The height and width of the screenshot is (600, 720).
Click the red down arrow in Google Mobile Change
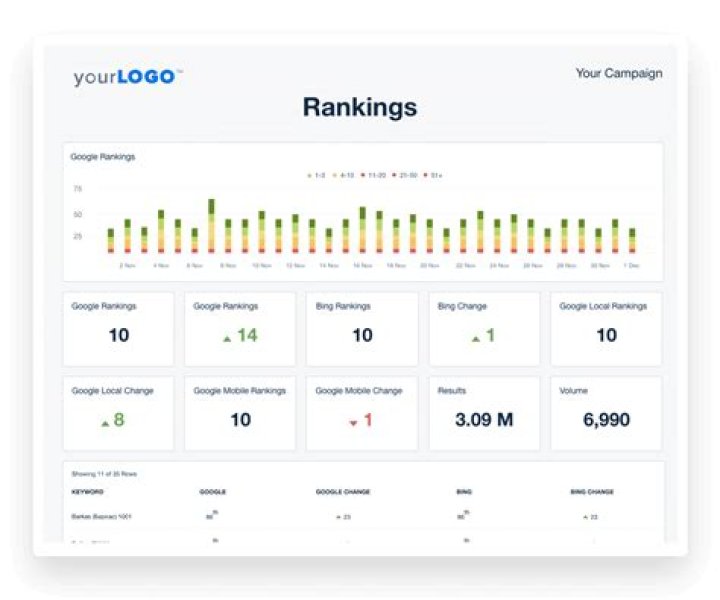[353, 423]
